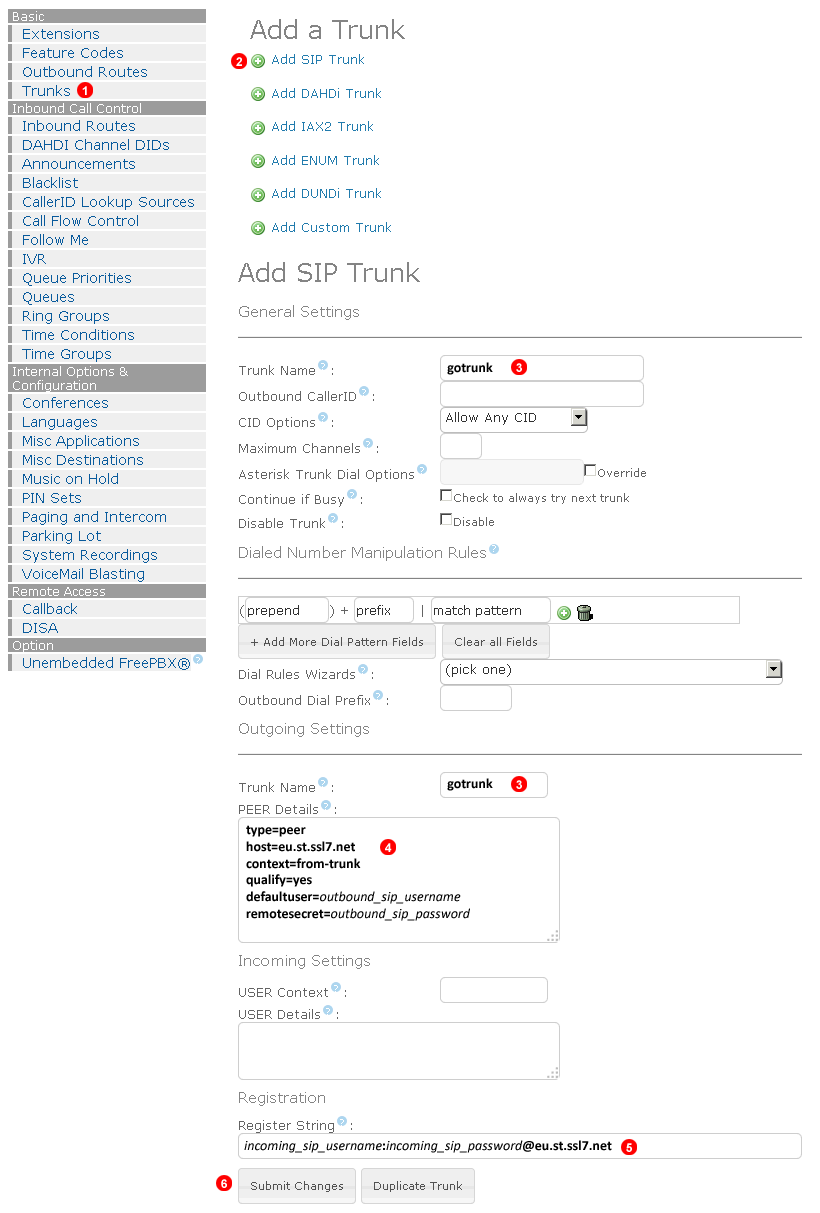Viewport: 820px width, 1213px height.
Task: Open Conferences in sidebar
Action: click(x=65, y=403)
